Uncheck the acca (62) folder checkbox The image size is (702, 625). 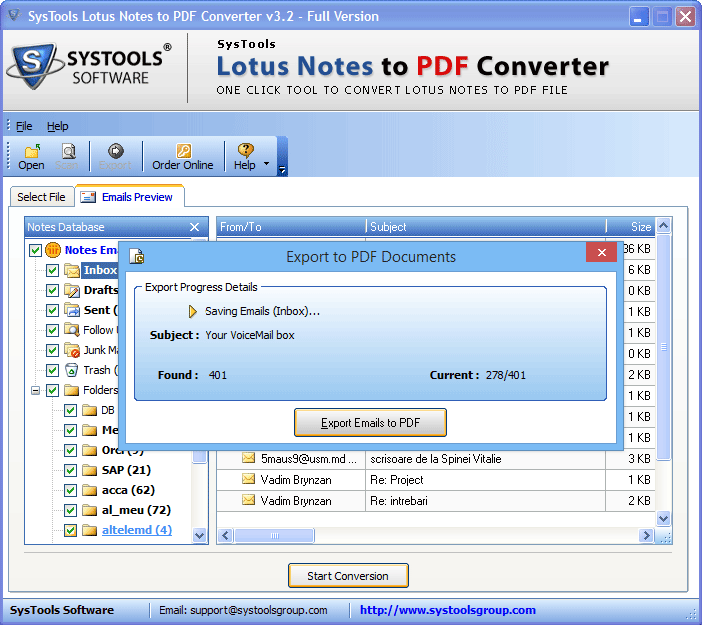coord(70,490)
